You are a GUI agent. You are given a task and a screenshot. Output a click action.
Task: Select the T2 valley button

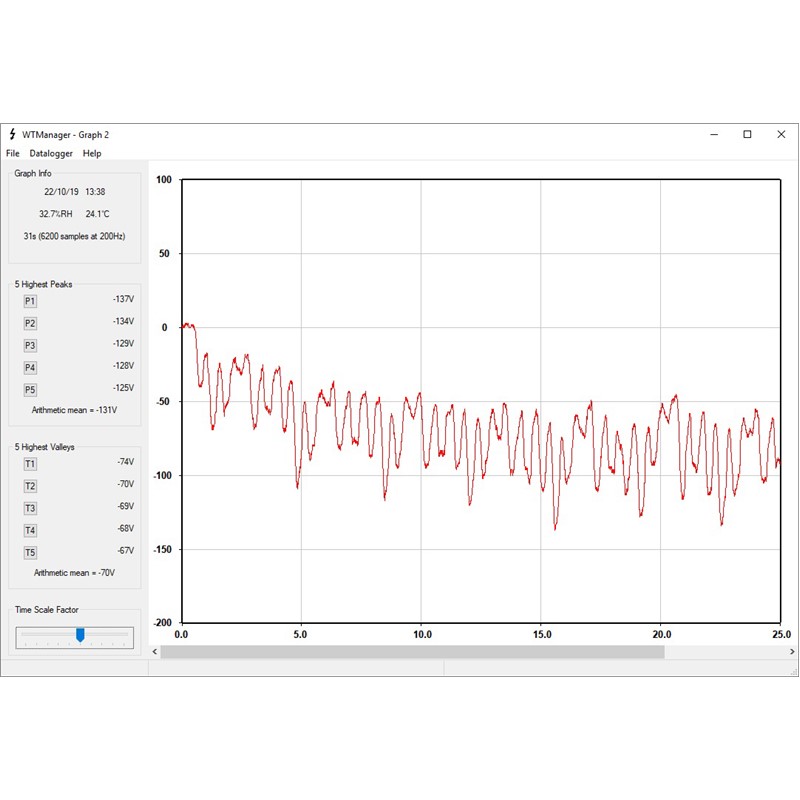pos(30,486)
